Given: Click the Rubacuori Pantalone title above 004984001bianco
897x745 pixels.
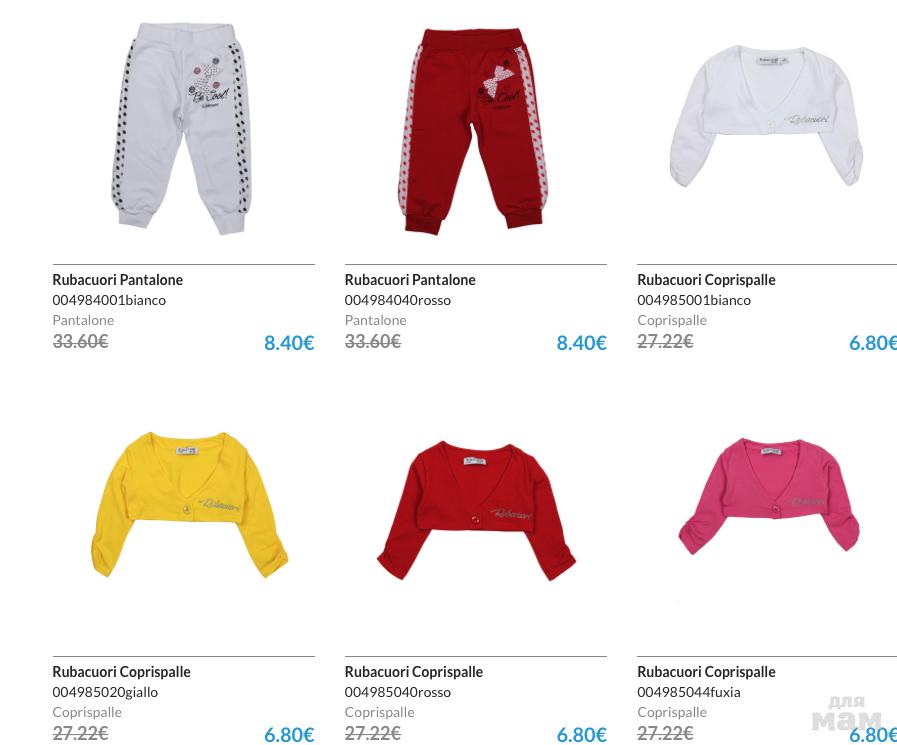Looking at the screenshot, I should [117, 280].
